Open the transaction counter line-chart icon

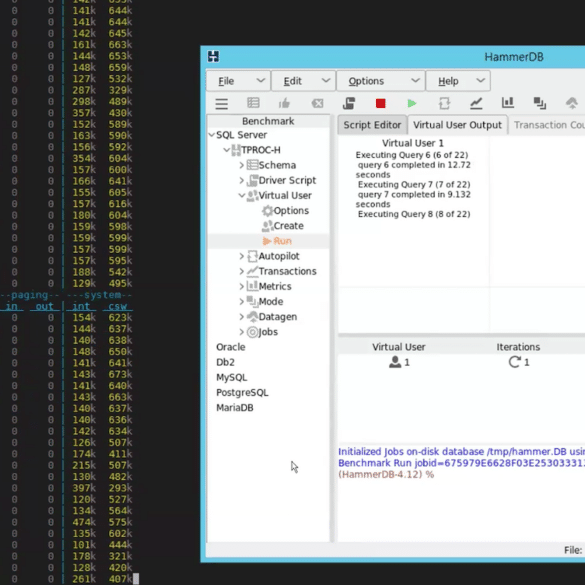point(476,103)
